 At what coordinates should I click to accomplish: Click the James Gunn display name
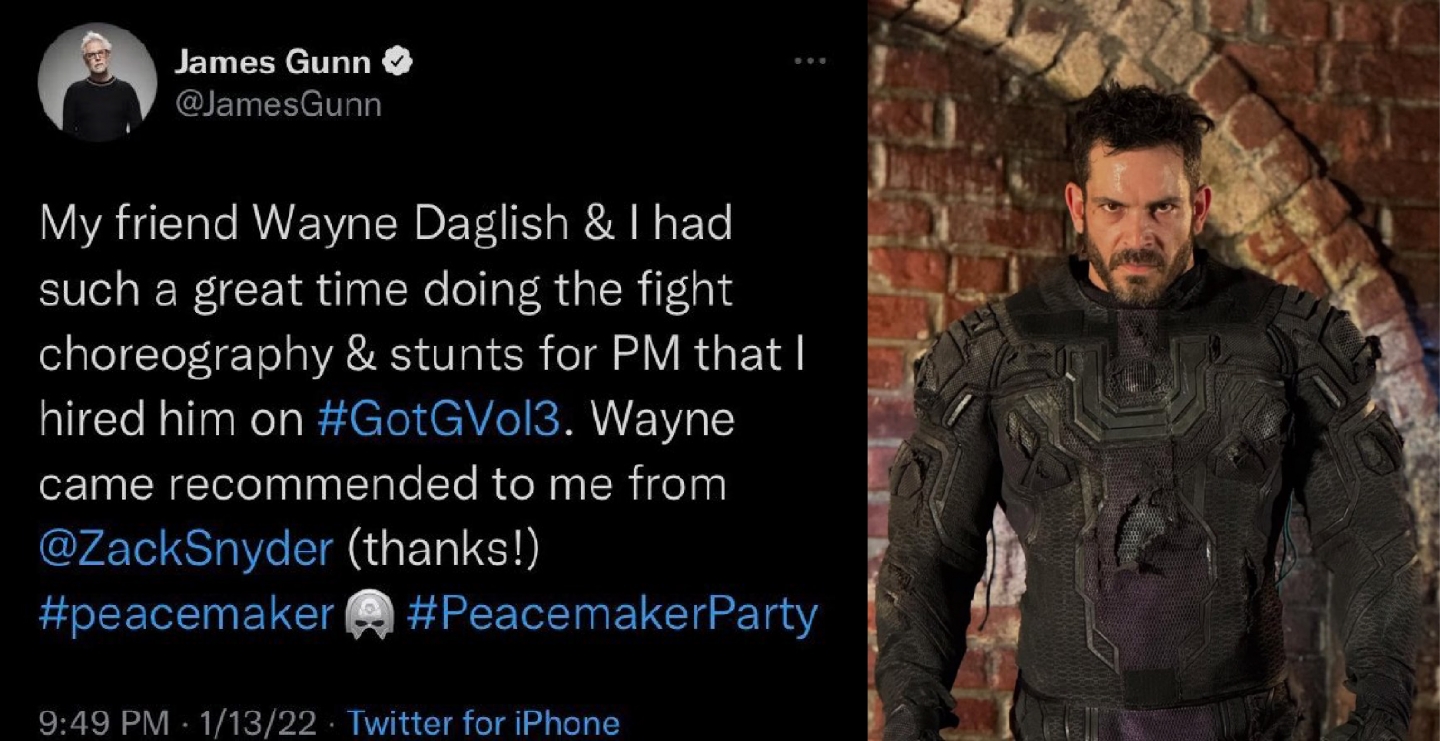(x=272, y=63)
